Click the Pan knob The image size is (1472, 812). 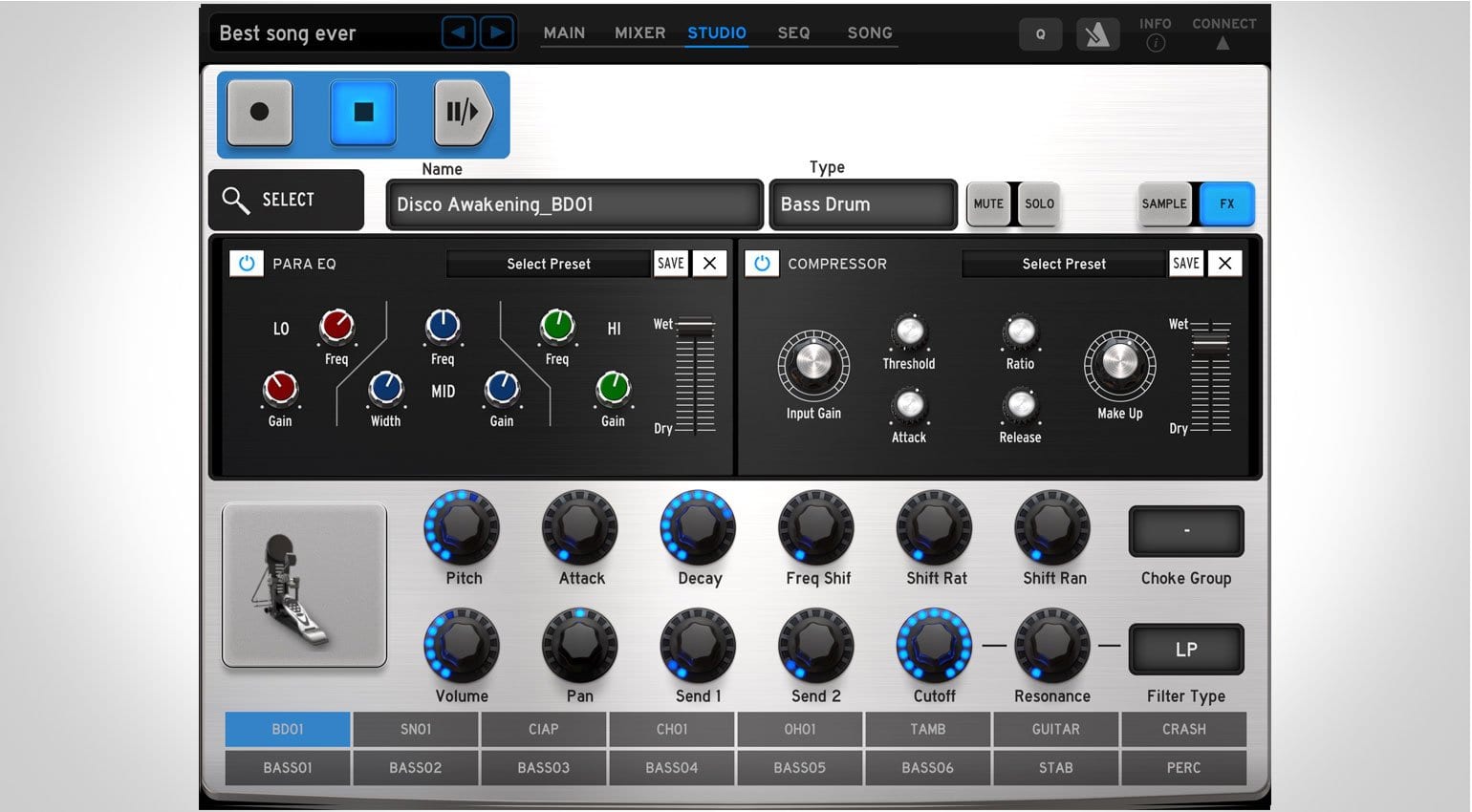[579, 646]
